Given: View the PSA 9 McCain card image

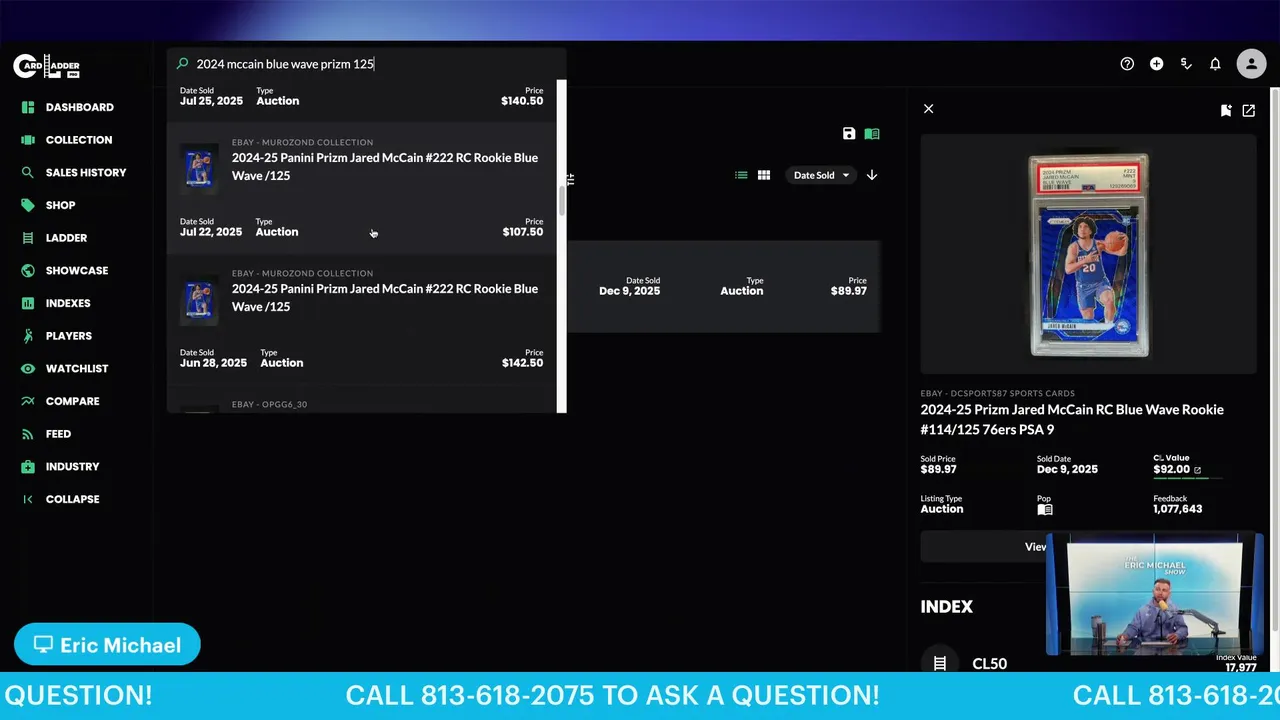Looking at the screenshot, I should (1089, 255).
